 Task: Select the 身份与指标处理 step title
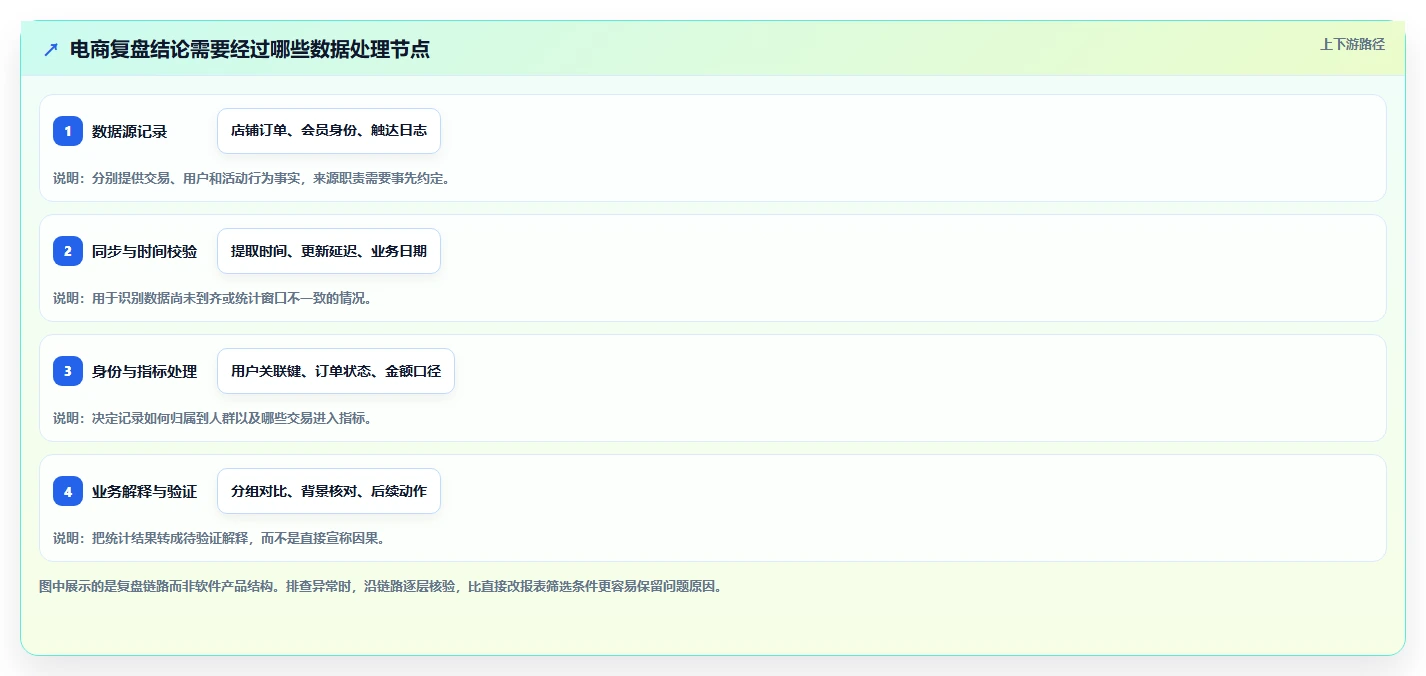point(144,371)
